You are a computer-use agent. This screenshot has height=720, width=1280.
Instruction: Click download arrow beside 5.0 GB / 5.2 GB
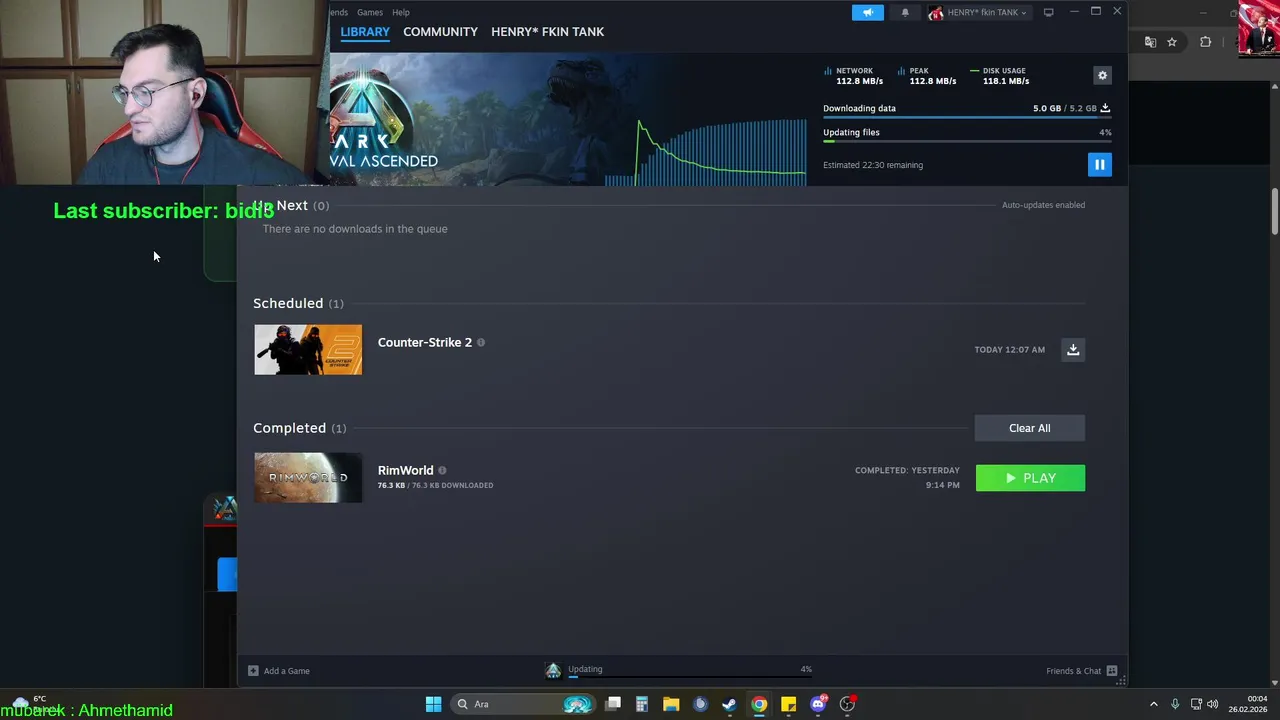[x=1105, y=108]
